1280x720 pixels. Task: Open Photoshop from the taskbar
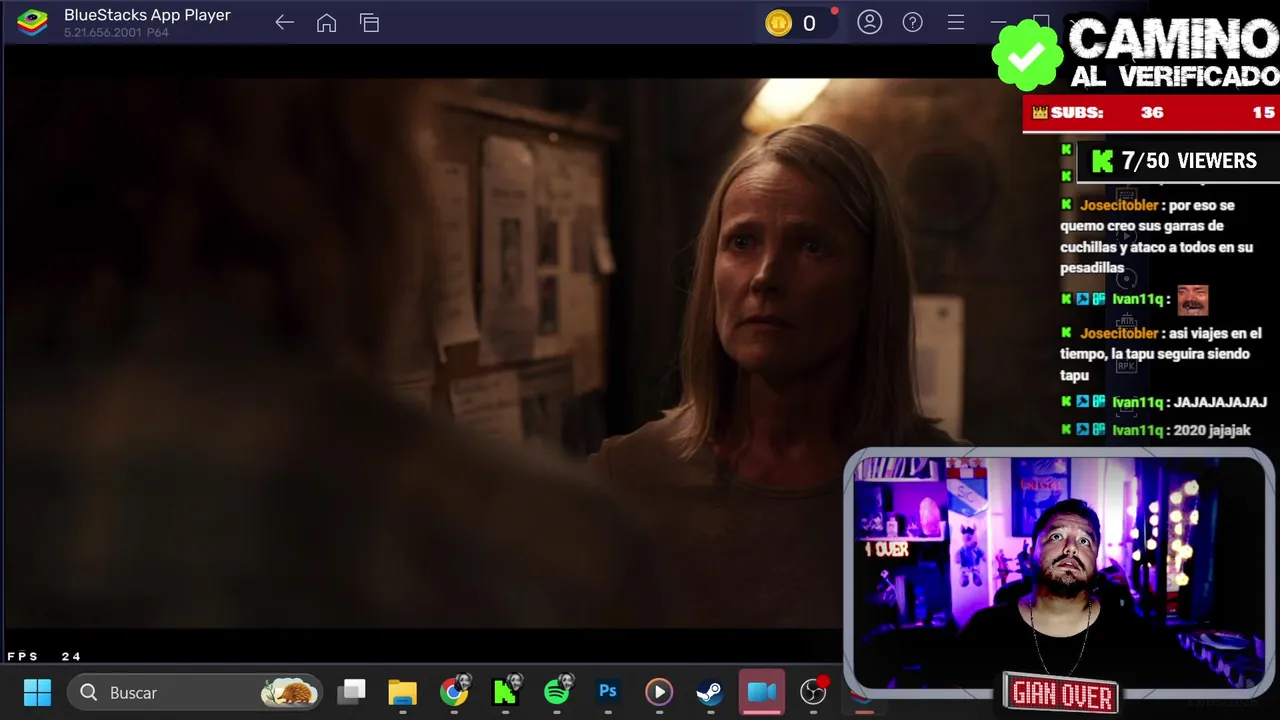(x=608, y=691)
